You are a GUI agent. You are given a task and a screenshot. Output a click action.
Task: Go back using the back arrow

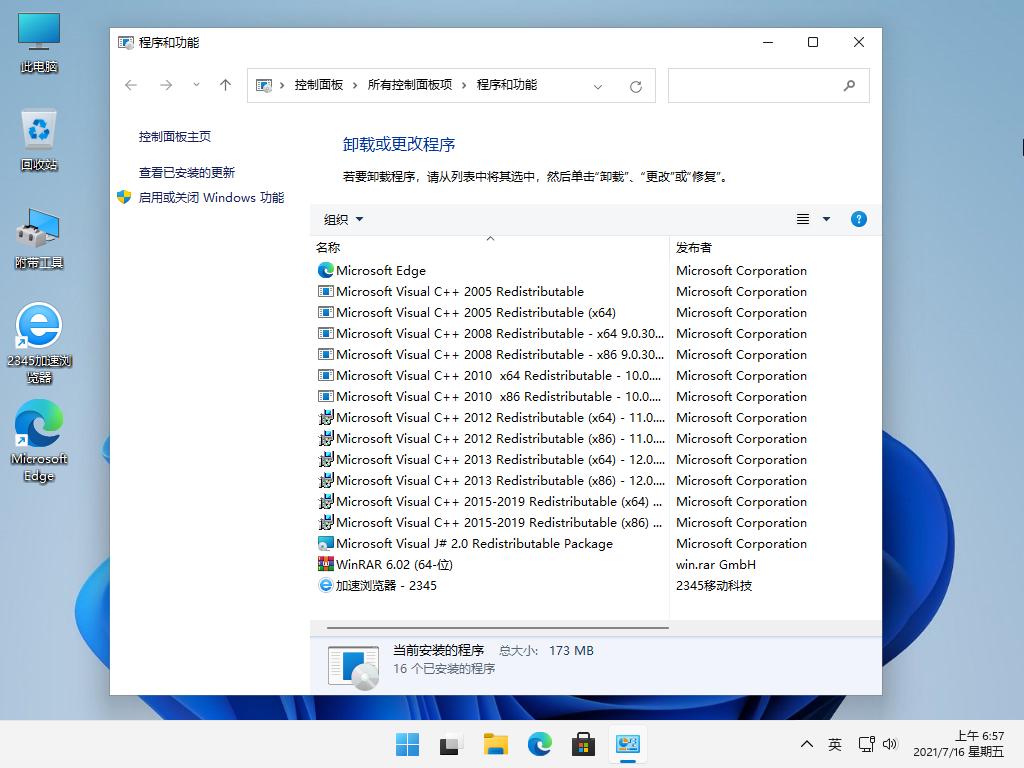(x=131, y=85)
